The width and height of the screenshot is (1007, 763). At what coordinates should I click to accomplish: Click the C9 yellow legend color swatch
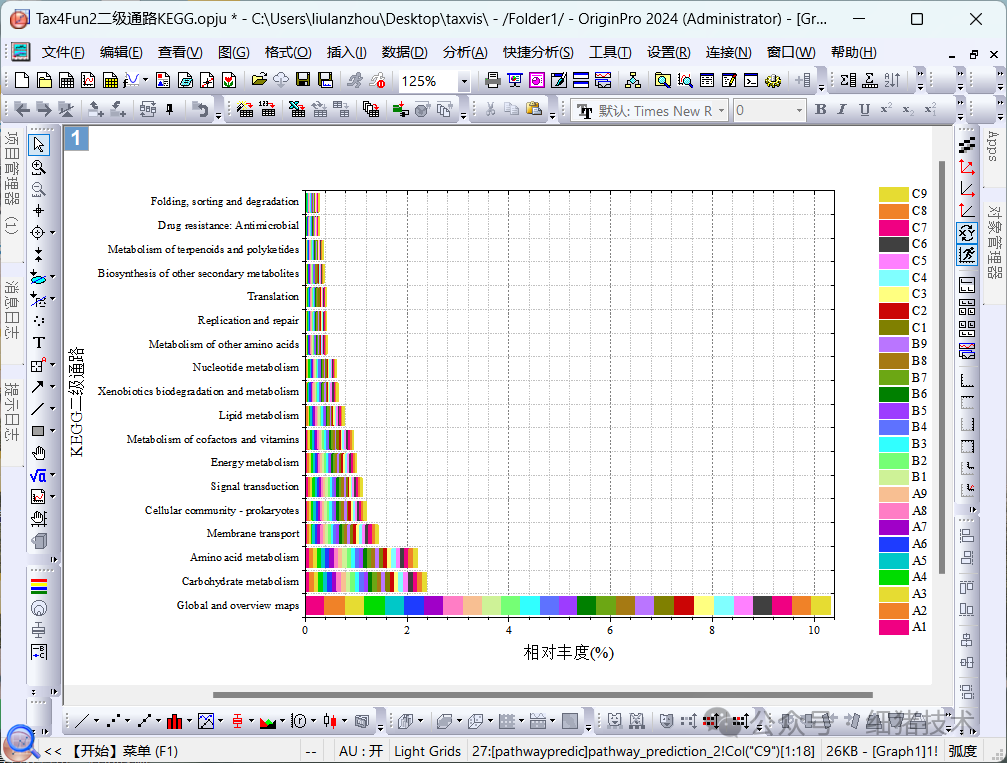(893, 194)
